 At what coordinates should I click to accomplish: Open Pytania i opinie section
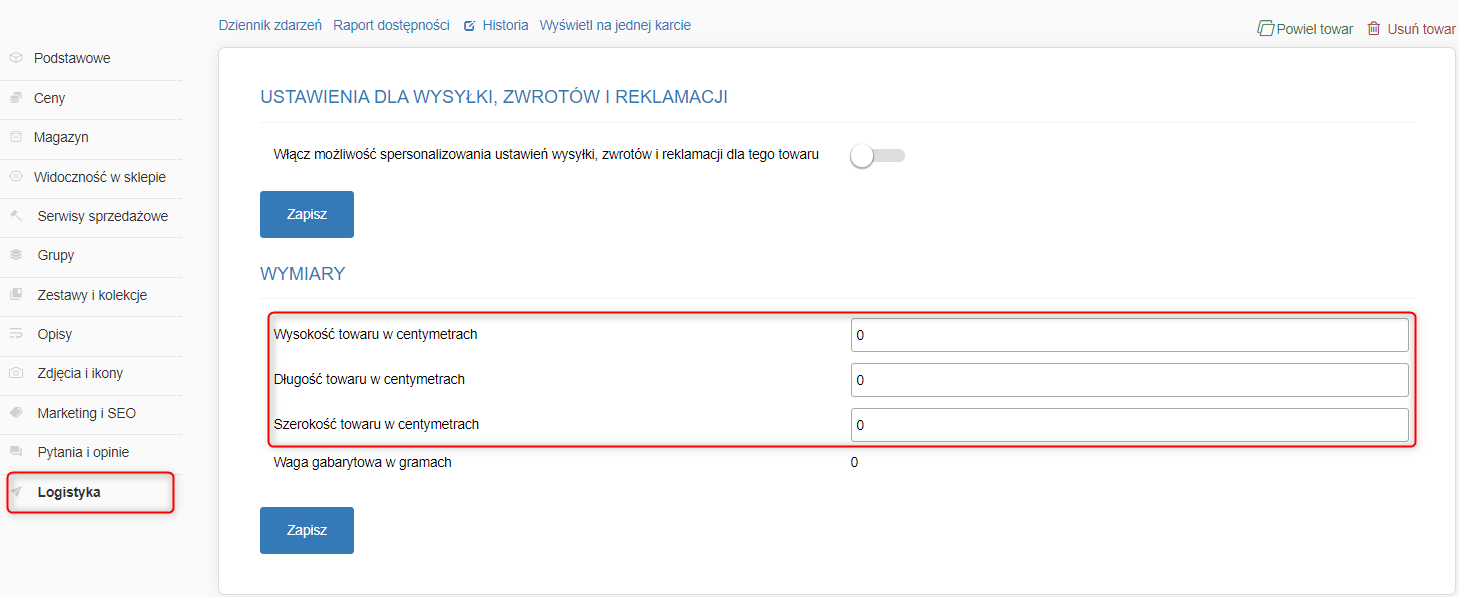[x=83, y=452]
